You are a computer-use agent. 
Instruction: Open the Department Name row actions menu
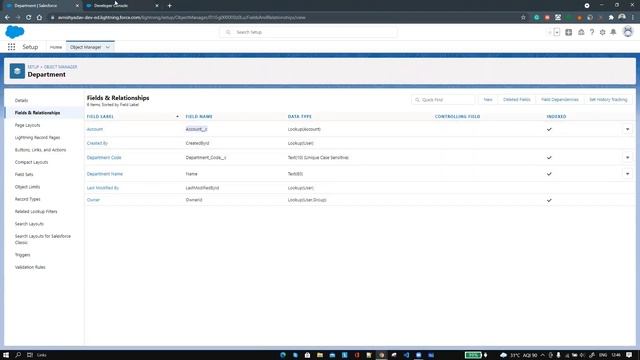tap(627, 174)
